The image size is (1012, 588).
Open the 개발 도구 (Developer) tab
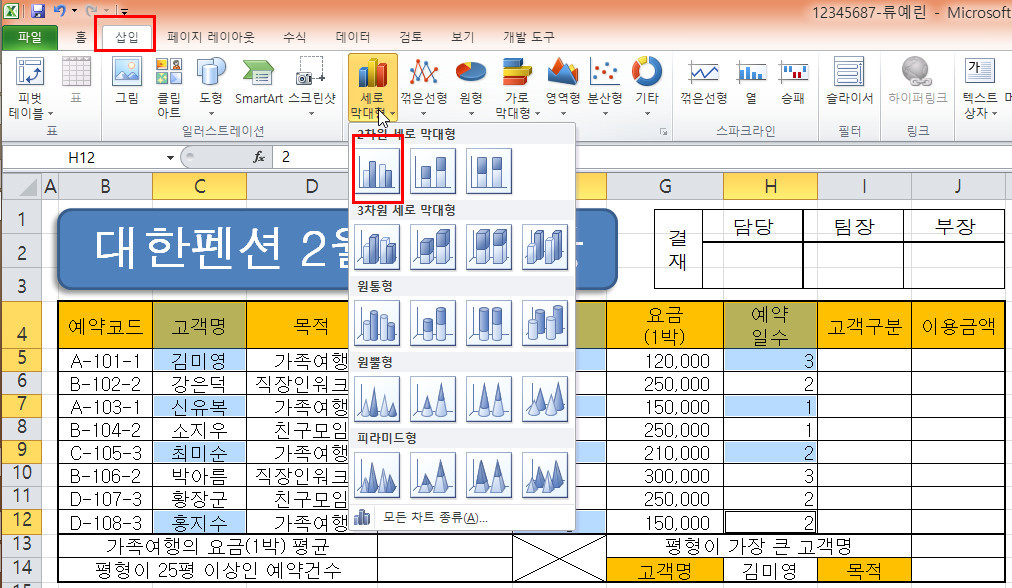click(529, 37)
